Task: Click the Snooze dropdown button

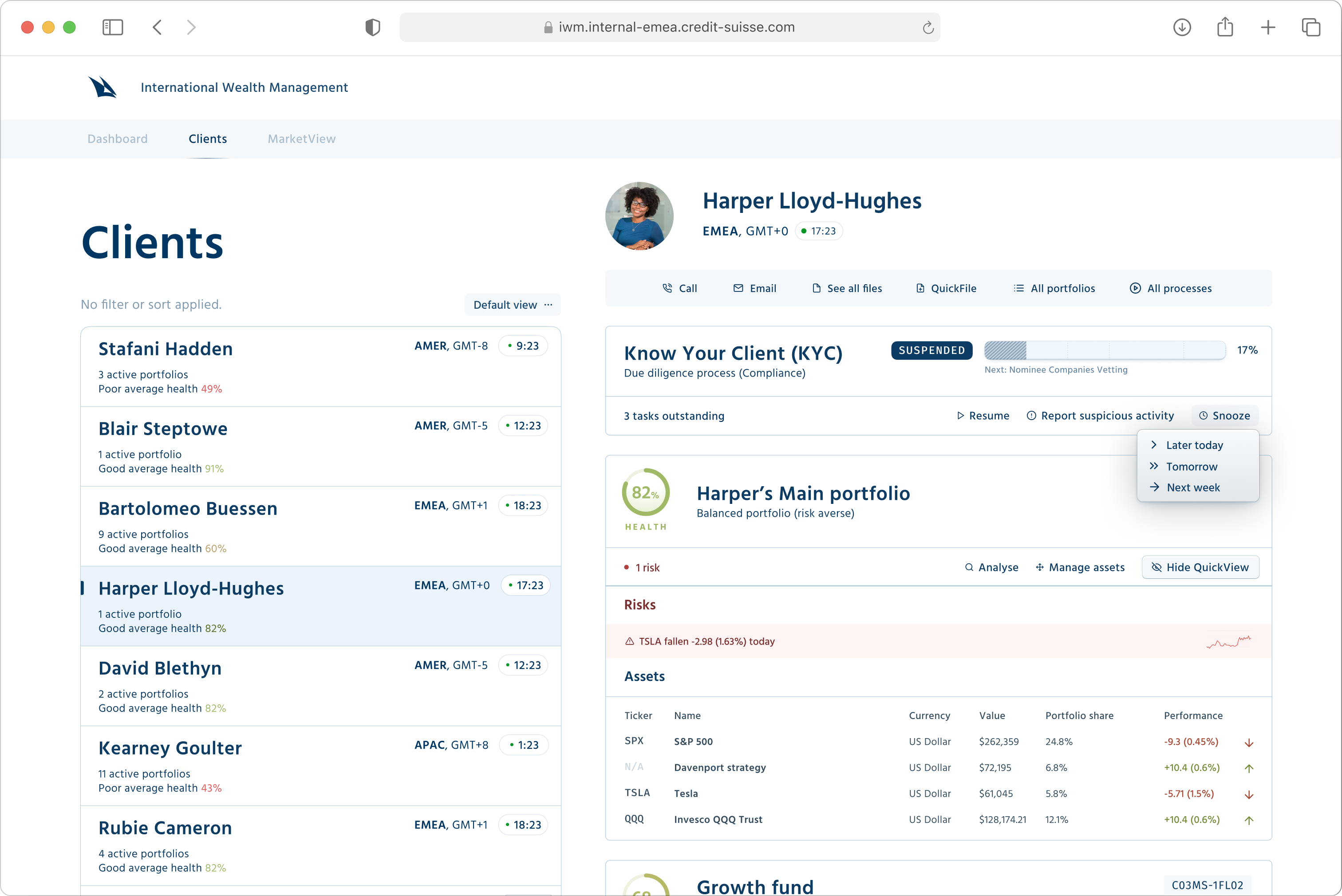Action: pos(1224,416)
